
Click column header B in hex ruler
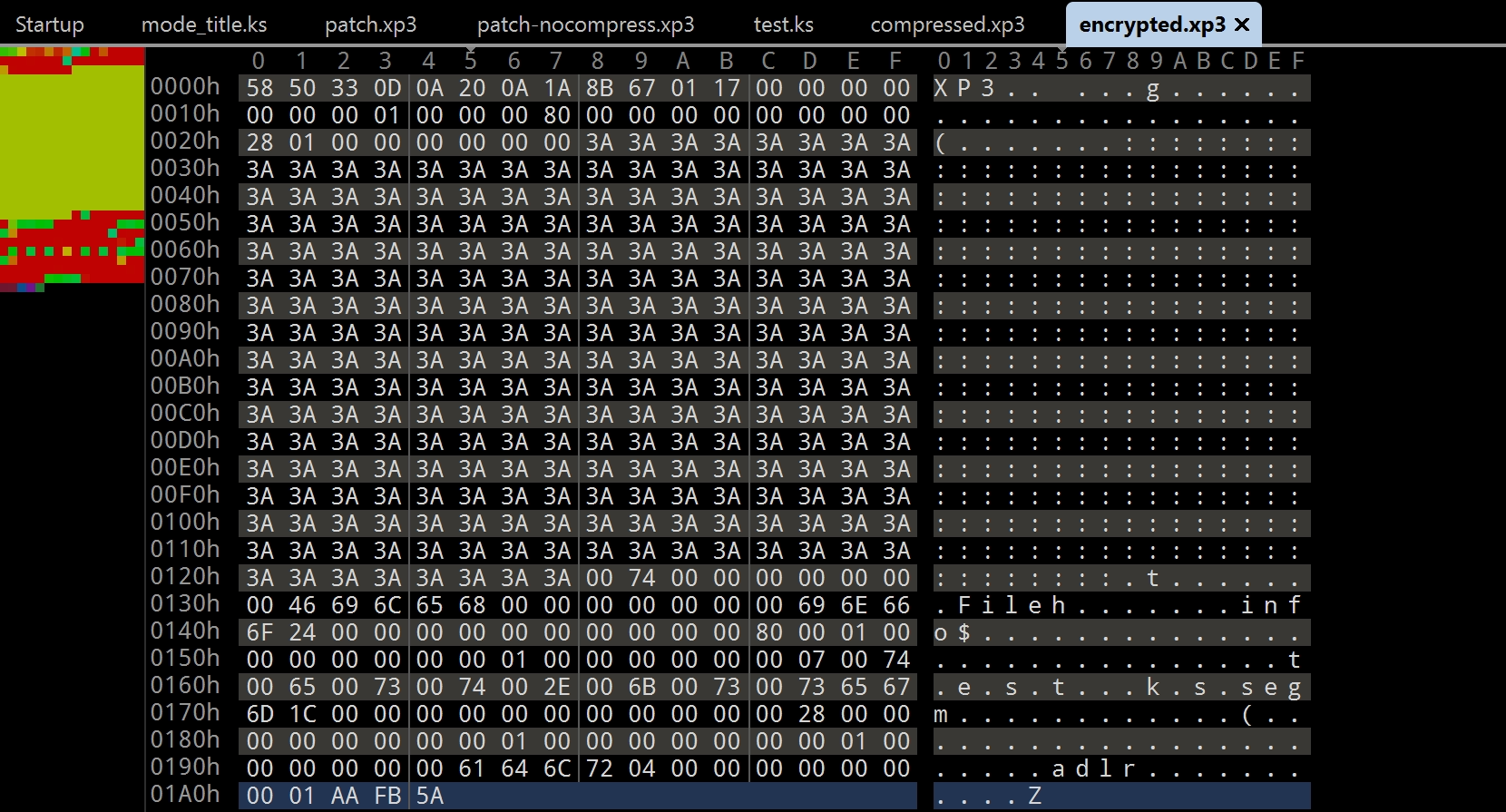(726, 61)
